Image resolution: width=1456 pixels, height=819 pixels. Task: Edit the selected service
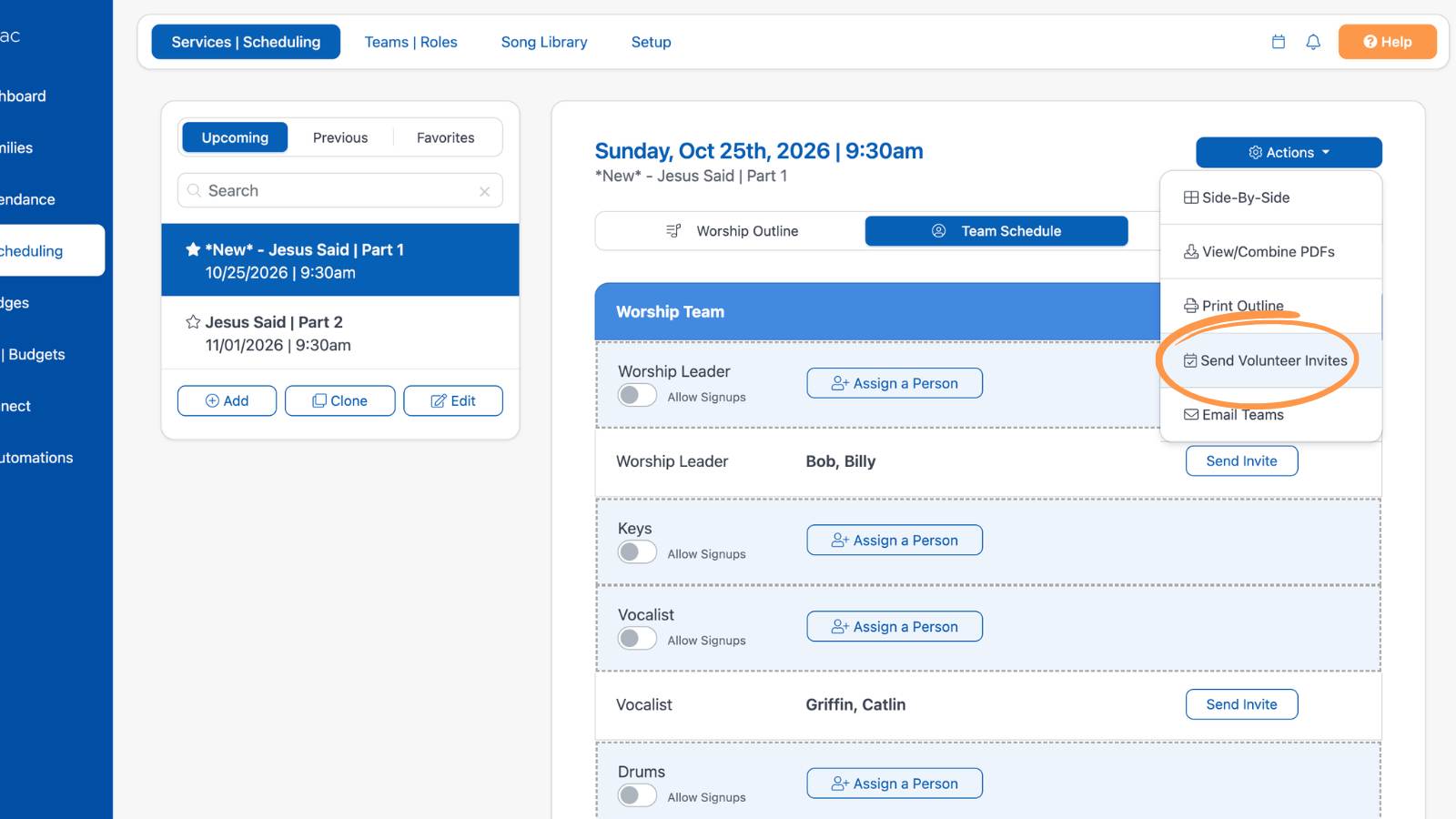453,400
